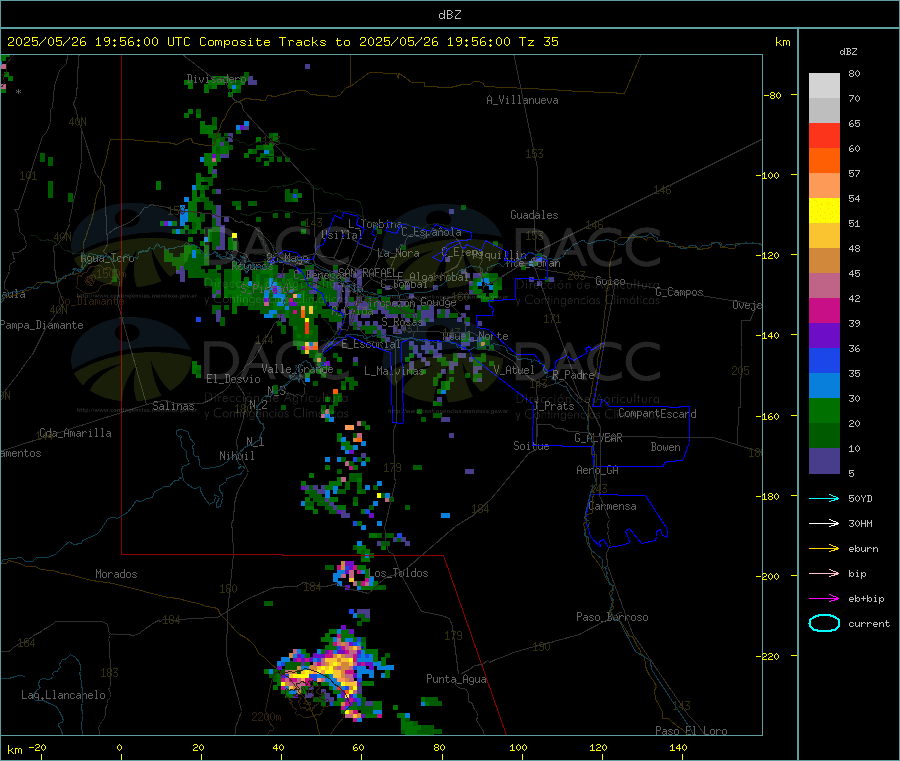Click the strong radar echo near Punta_Agua

coord(330,674)
